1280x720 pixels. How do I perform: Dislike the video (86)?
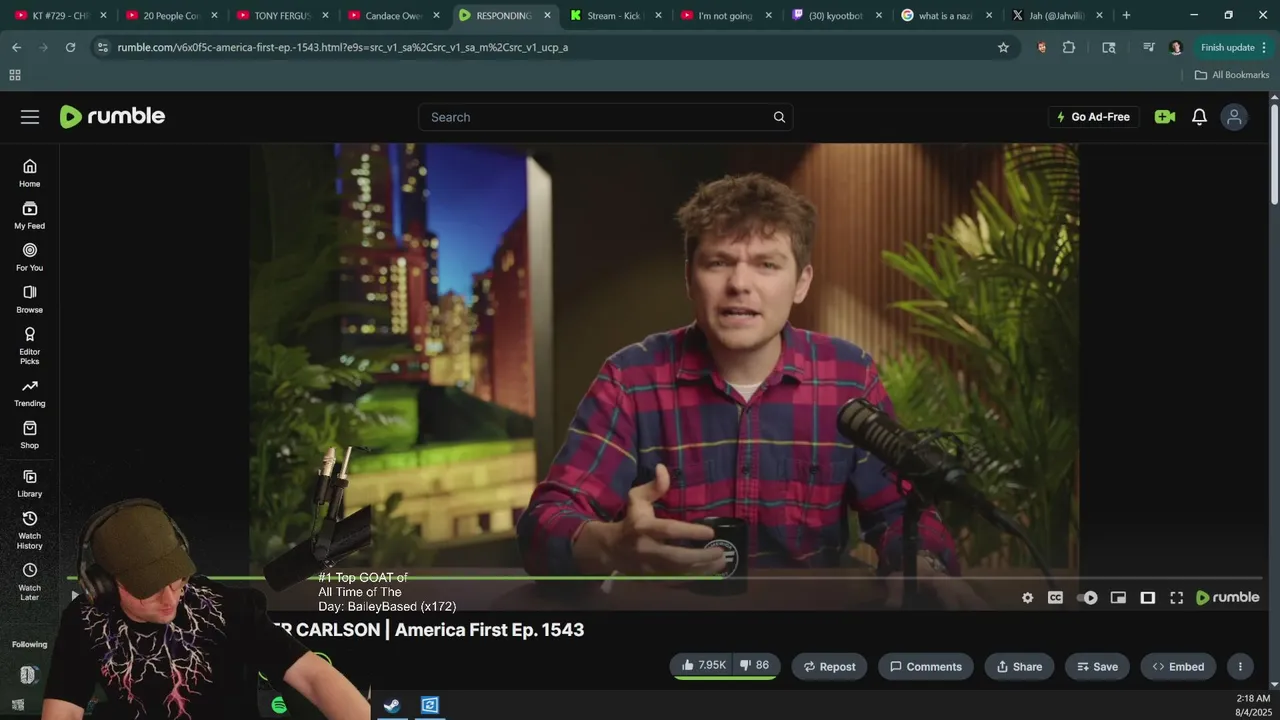[x=755, y=666]
